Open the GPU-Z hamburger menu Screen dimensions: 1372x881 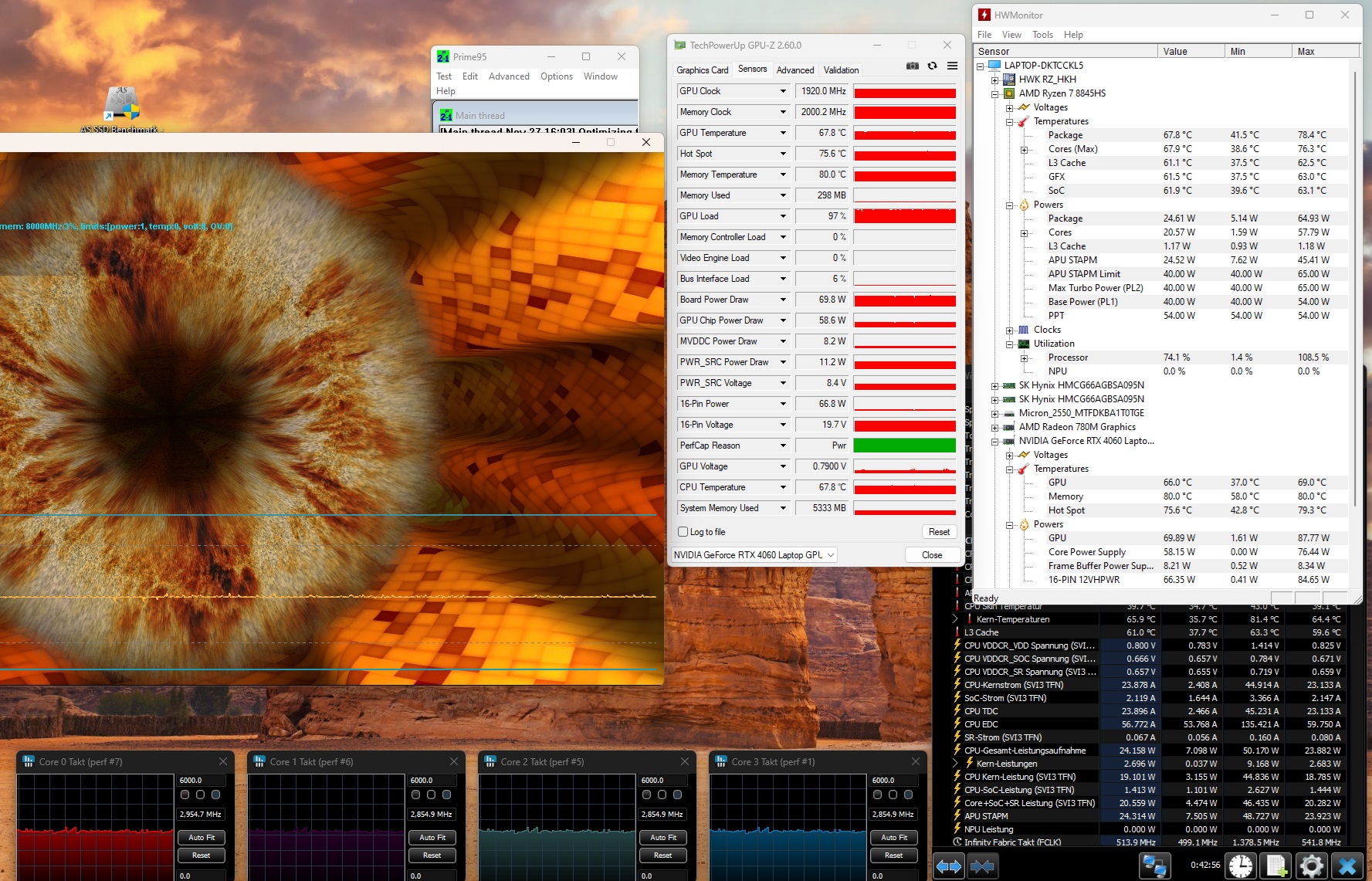[x=953, y=66]
